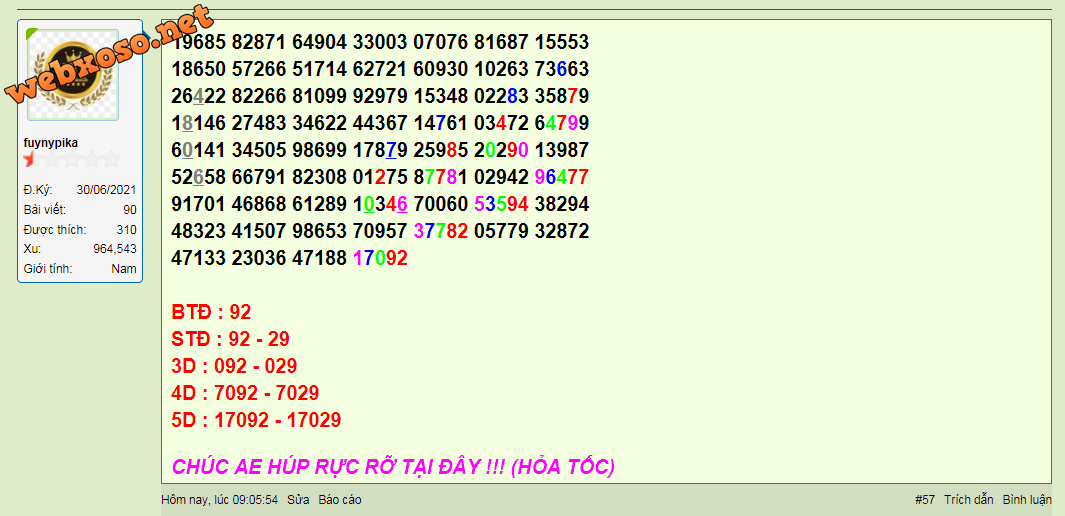Click "Bình luận" to comment
The width and height of the screenshot is (1065, 516).
click(x=1027, y=499)
